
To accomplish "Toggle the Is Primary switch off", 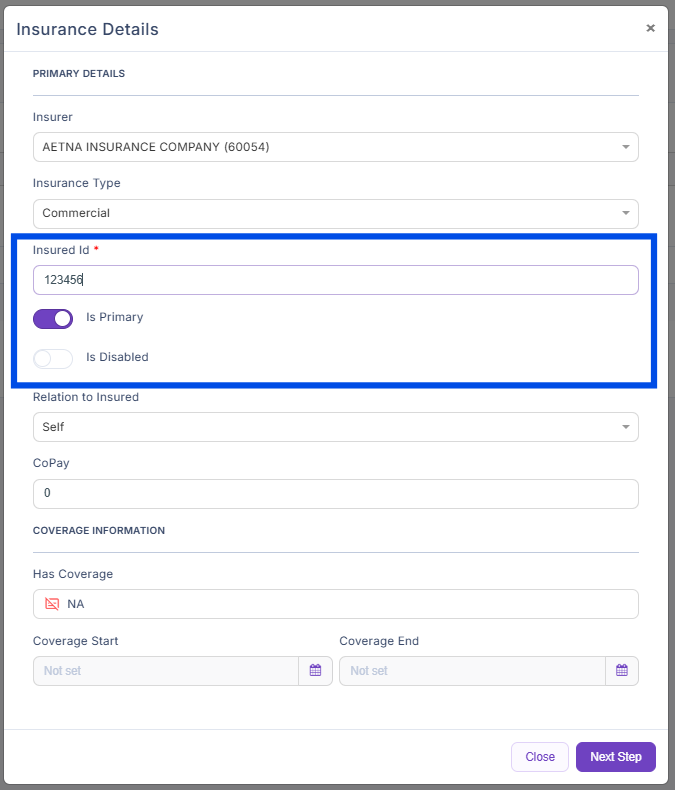I will coord(53,319).
